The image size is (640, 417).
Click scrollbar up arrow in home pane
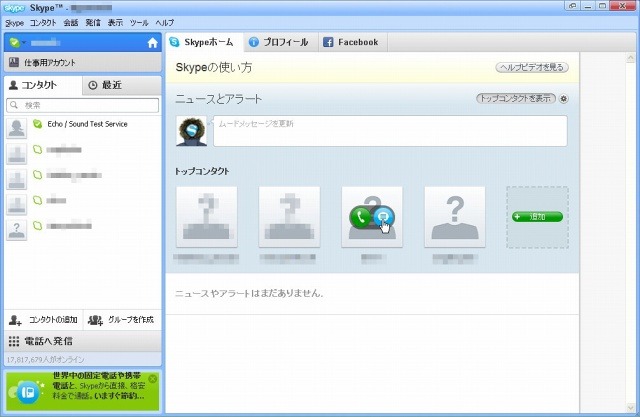(630, 58)
